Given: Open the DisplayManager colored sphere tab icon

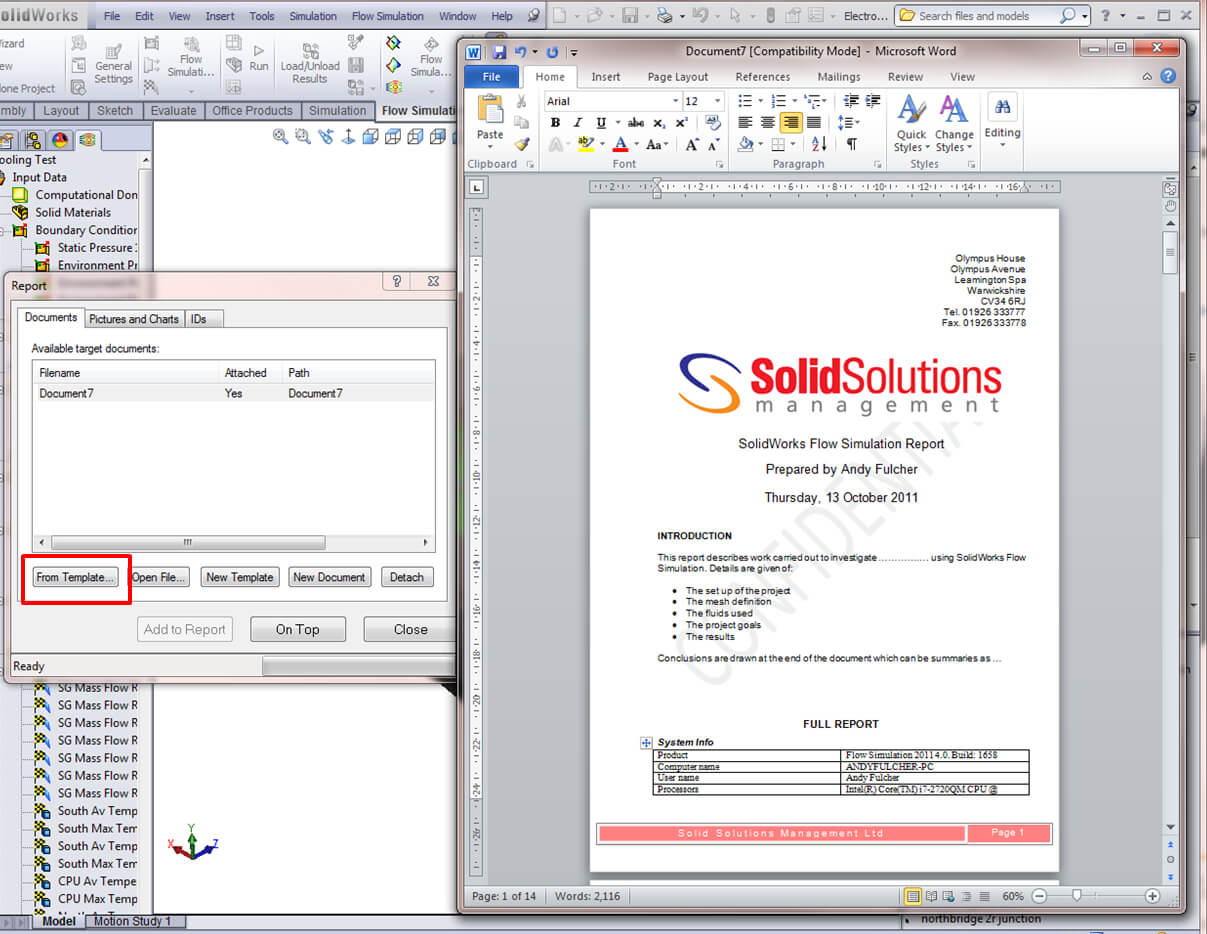Looking at the screenshot, I should 60,141.
